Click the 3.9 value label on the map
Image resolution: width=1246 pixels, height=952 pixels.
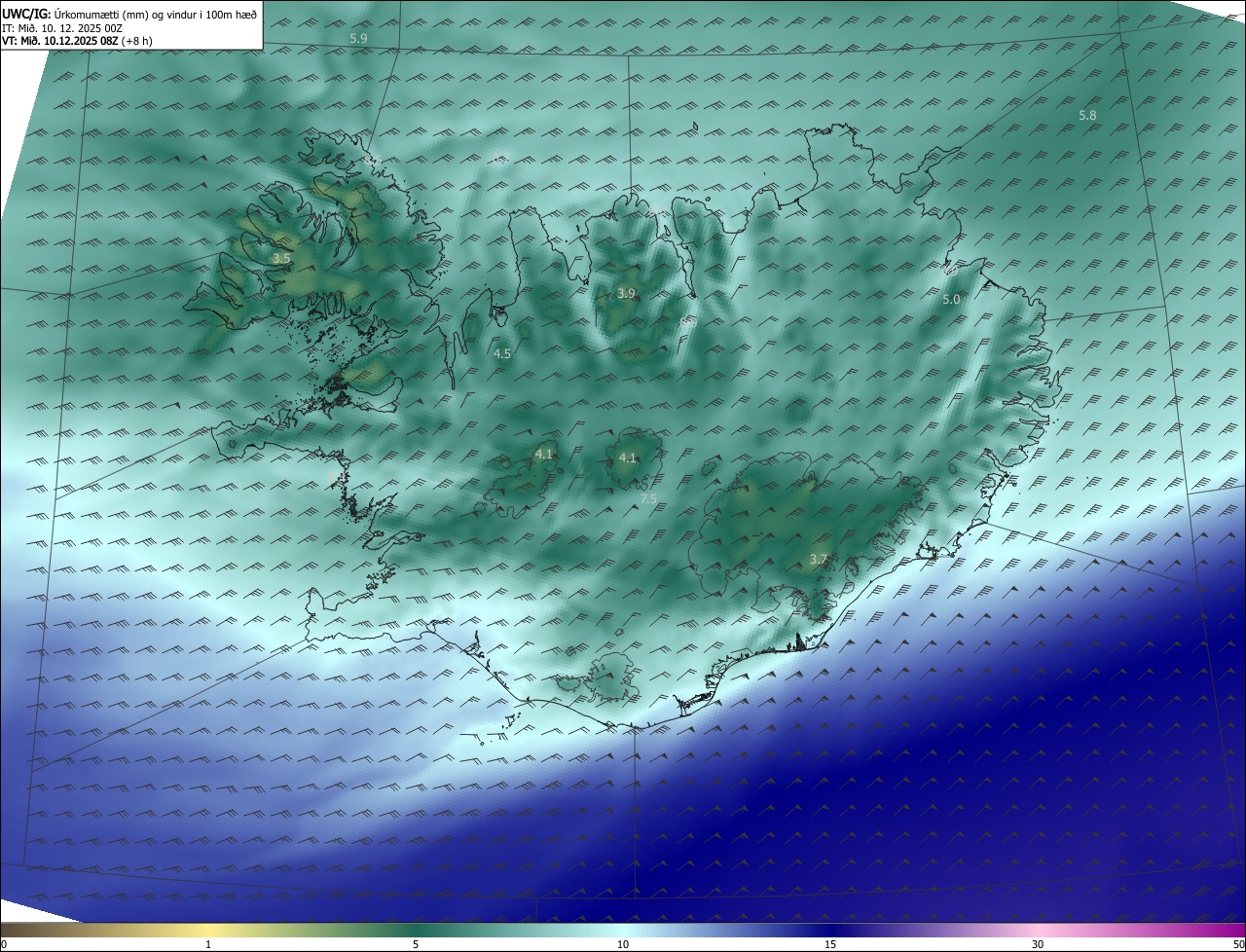tap(626, 293)
